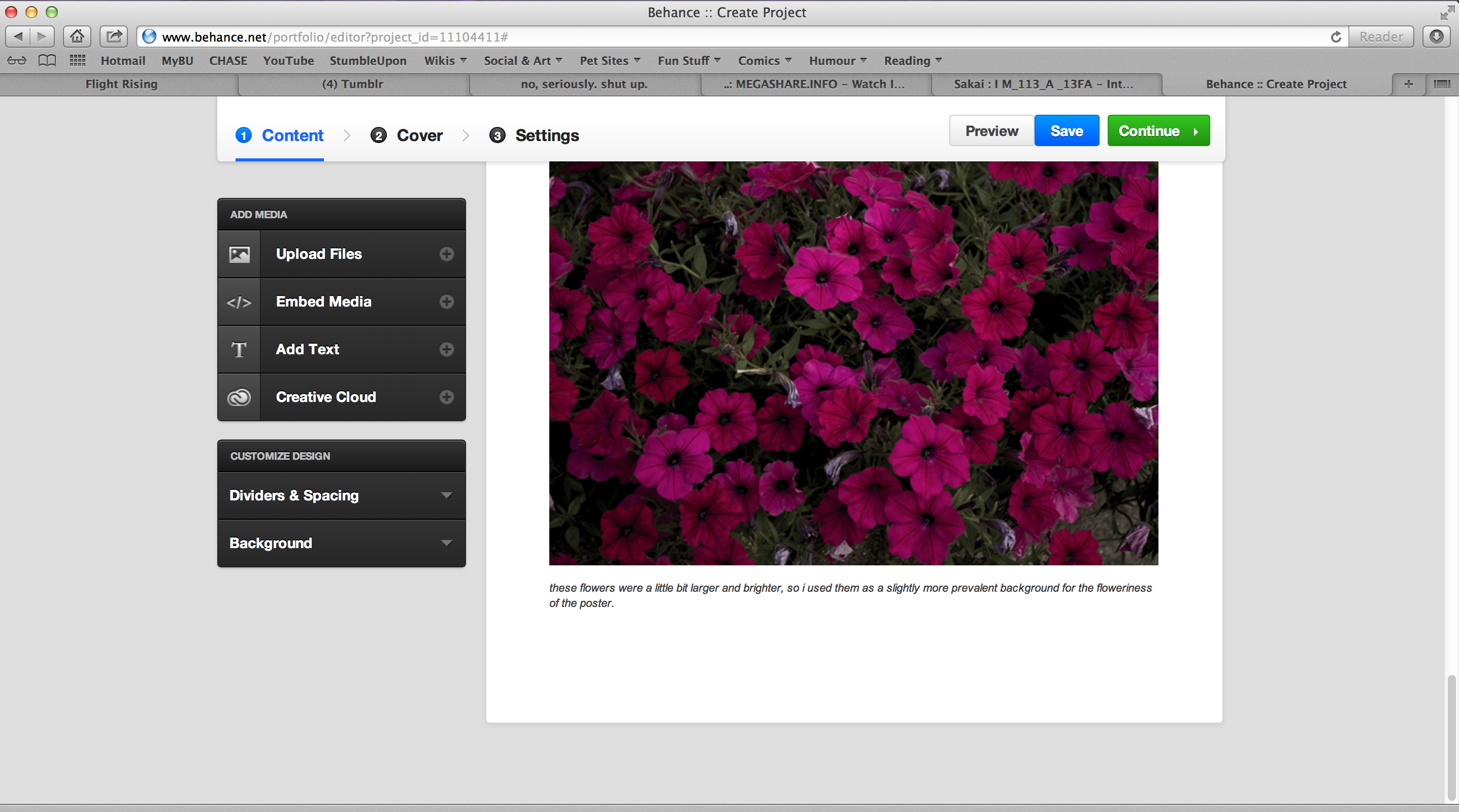Image resolution: width=1459 pixels, height=812 pixels.
Task: Open the downloads icon in toolbar
Action: click(1436, 37)
